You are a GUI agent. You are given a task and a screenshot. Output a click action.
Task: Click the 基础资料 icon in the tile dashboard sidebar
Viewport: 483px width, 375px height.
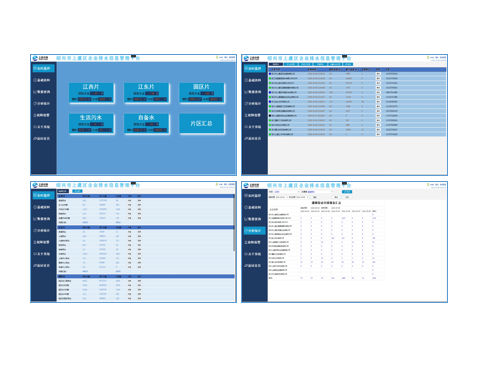pos(35,80)
